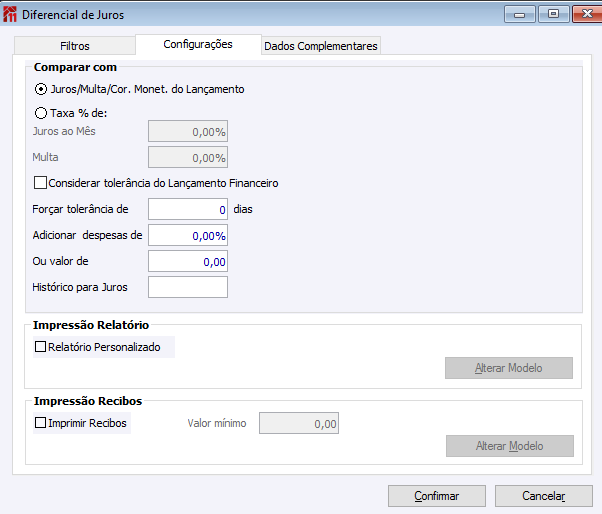Click the Diferencial de Juros app icon
Viewport: 602px width, 514px height.
[x=10, y=14]
